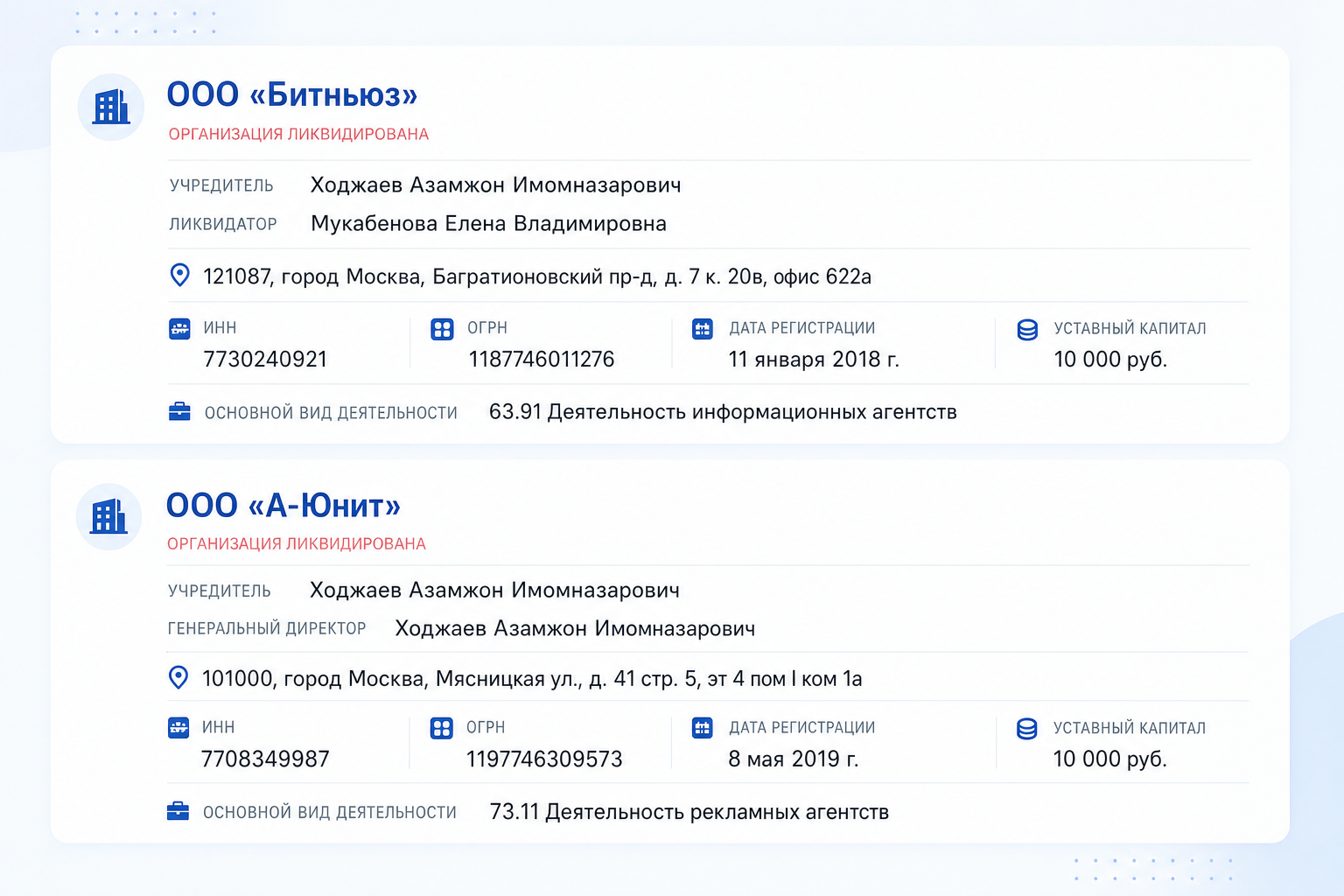This screenshot has height=896, width=1344.
Task: Select ОГРН value 1197746309573
Action: pyautogui.click(x=544, y=759)
